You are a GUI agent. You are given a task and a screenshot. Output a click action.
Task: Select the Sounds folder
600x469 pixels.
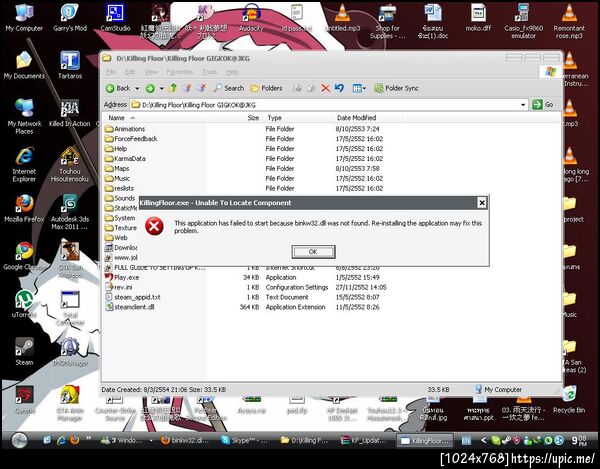(x=120, y=198)
